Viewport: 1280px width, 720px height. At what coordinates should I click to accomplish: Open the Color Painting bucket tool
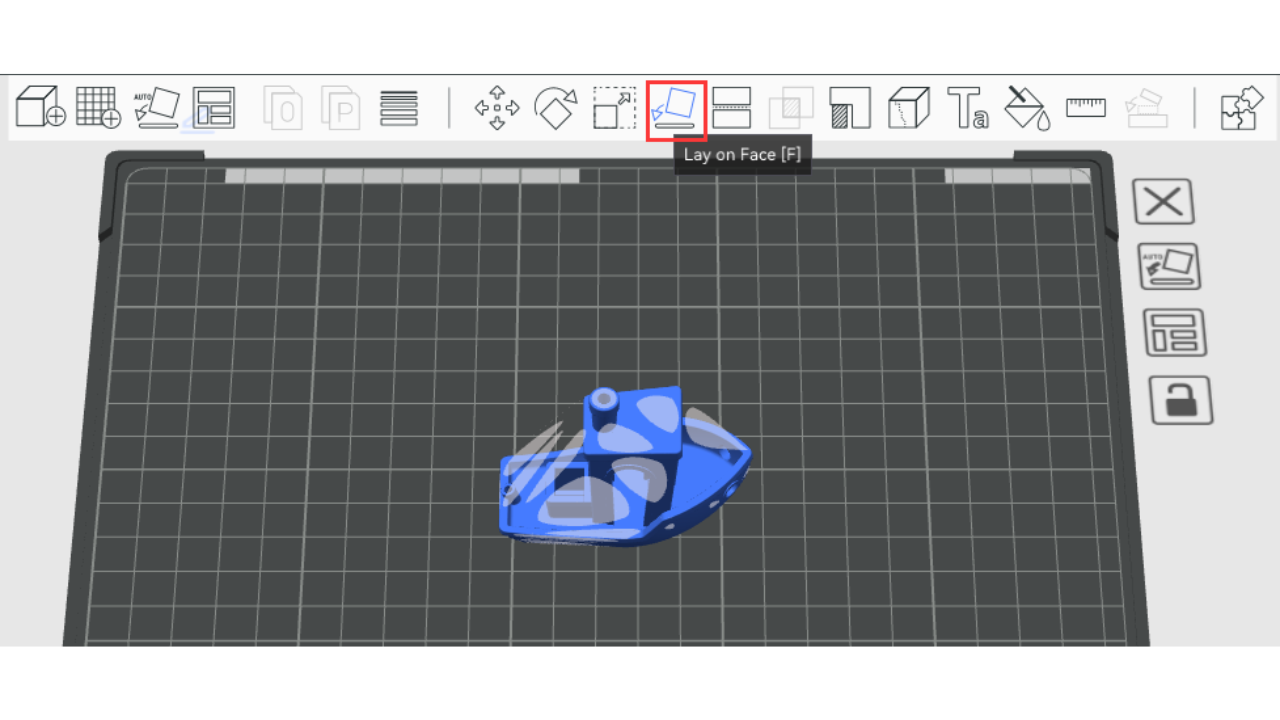point(1026,108)
